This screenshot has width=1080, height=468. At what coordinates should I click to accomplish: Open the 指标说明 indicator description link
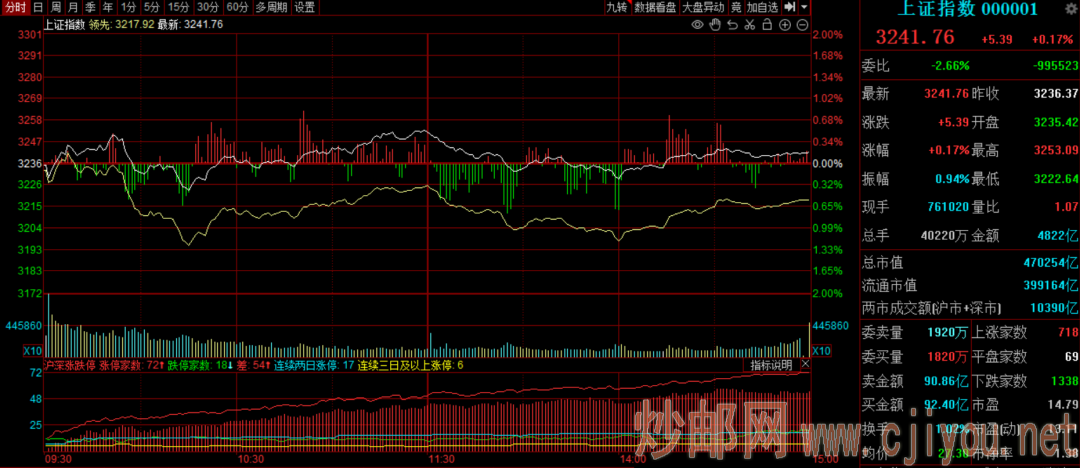coord(773,365)
